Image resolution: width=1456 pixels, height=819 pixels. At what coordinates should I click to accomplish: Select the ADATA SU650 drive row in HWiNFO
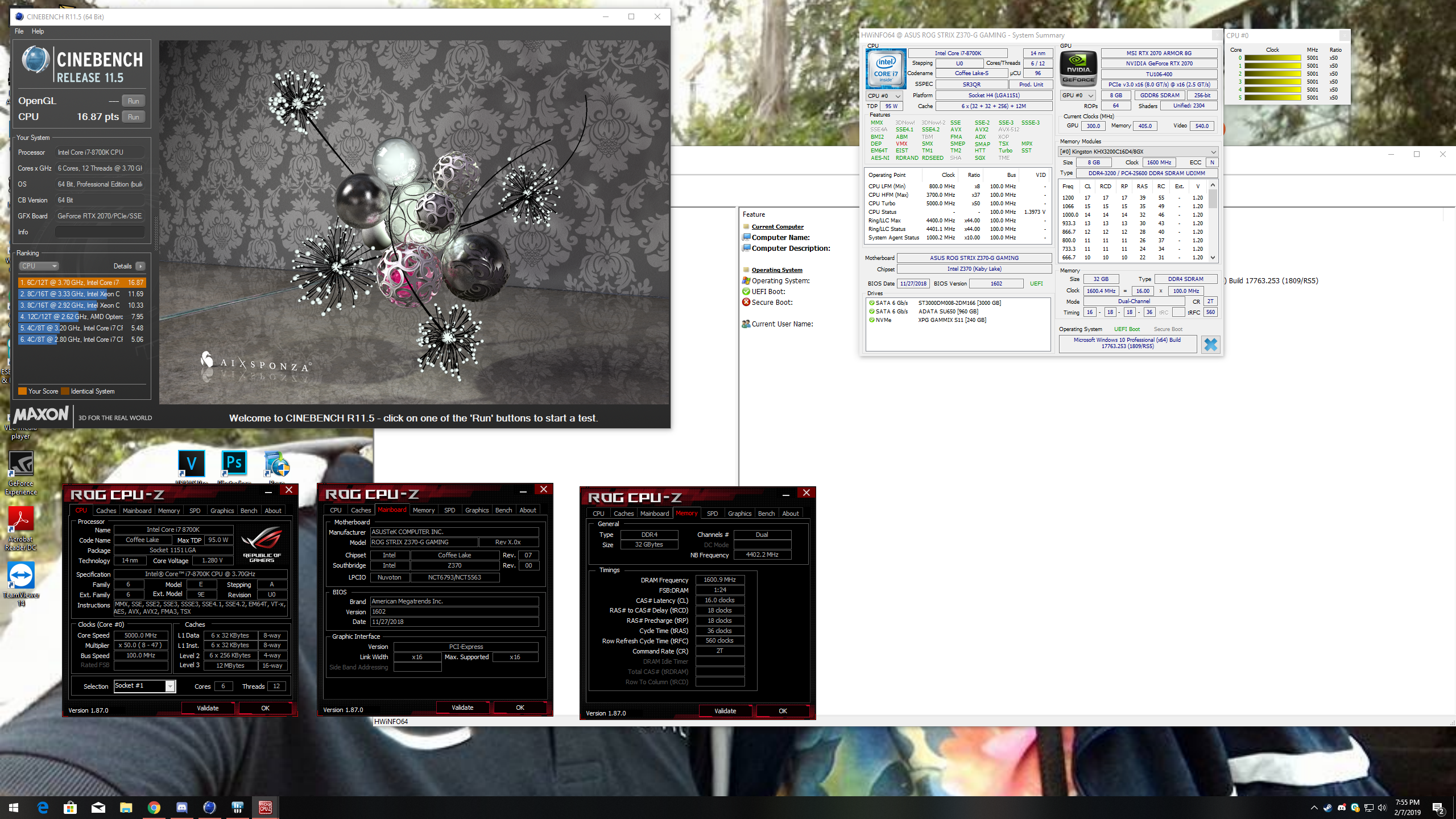958,311
